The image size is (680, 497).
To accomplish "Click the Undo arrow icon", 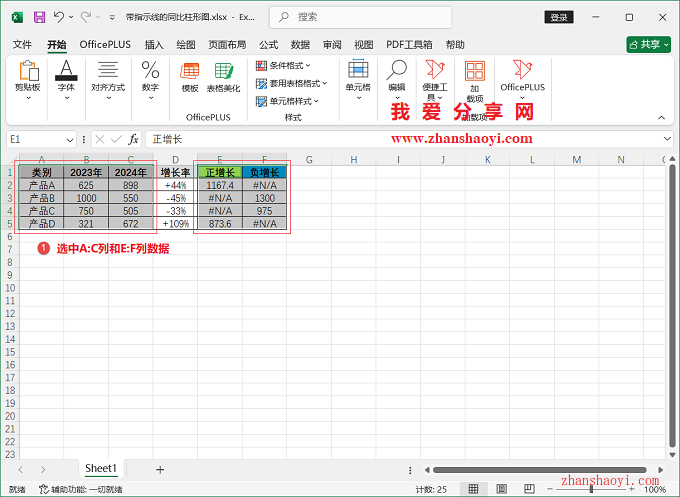I will point(59,17).
